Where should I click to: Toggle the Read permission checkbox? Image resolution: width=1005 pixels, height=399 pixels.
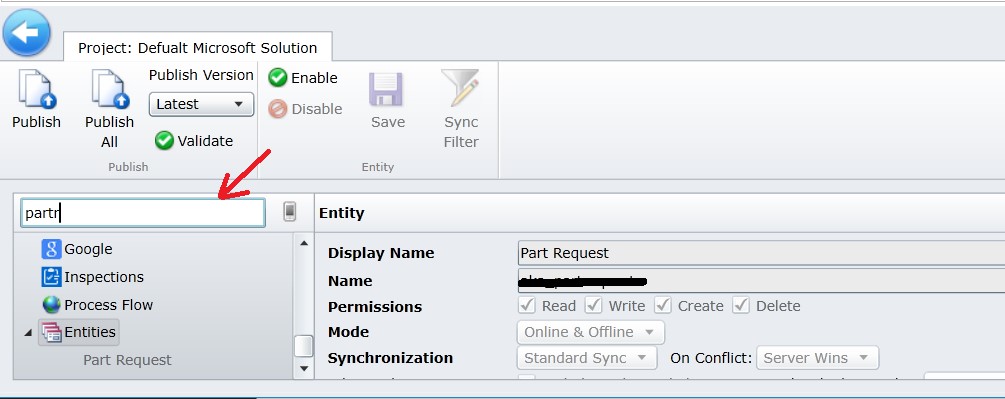(x=527, y=305)
